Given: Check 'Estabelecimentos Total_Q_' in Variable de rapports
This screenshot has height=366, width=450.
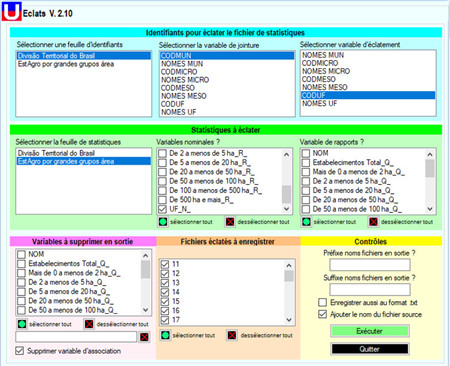Looking at the screenshot, I should pos(306,163).
